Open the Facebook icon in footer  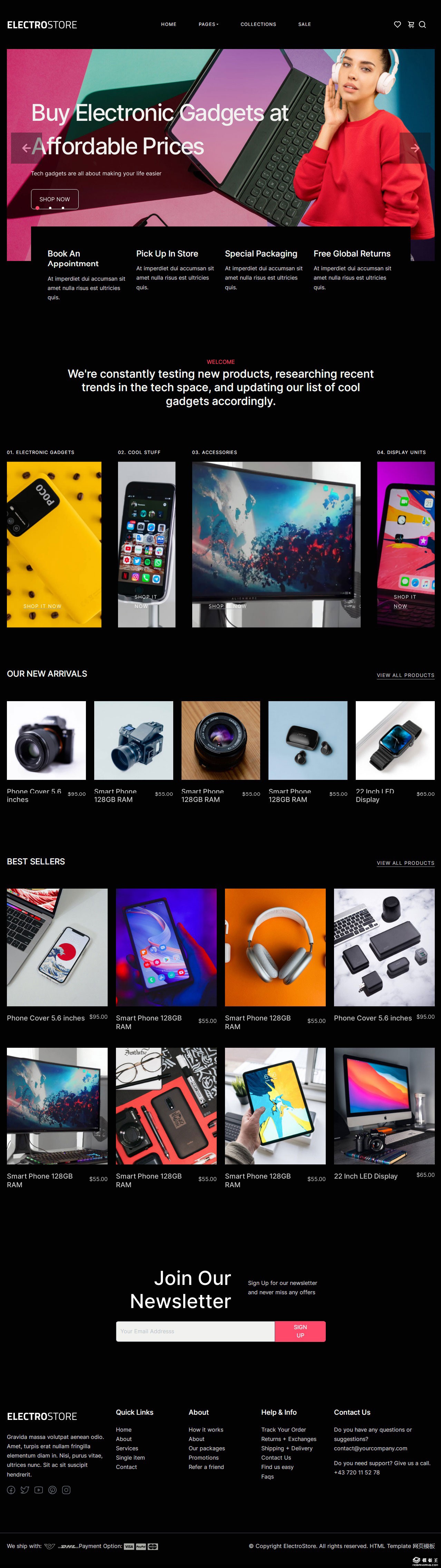(x=11, y=1490)
